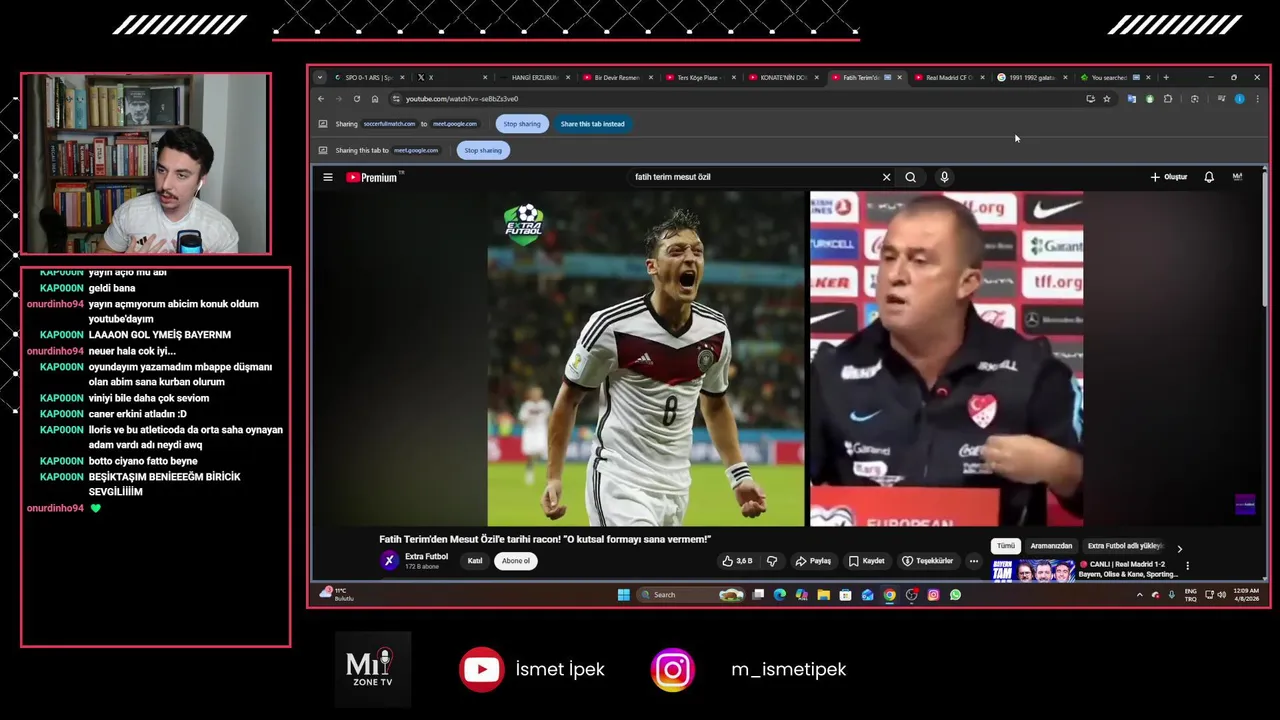The image size is (1280, 720).
Task: Open Instagram from the taskbar
Action: (933, 595)
